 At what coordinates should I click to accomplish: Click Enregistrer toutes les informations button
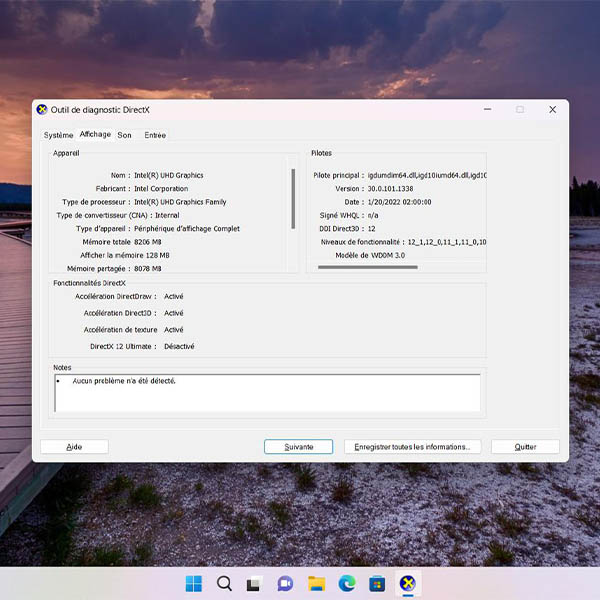pyautogui.click(x=418, y=447)
